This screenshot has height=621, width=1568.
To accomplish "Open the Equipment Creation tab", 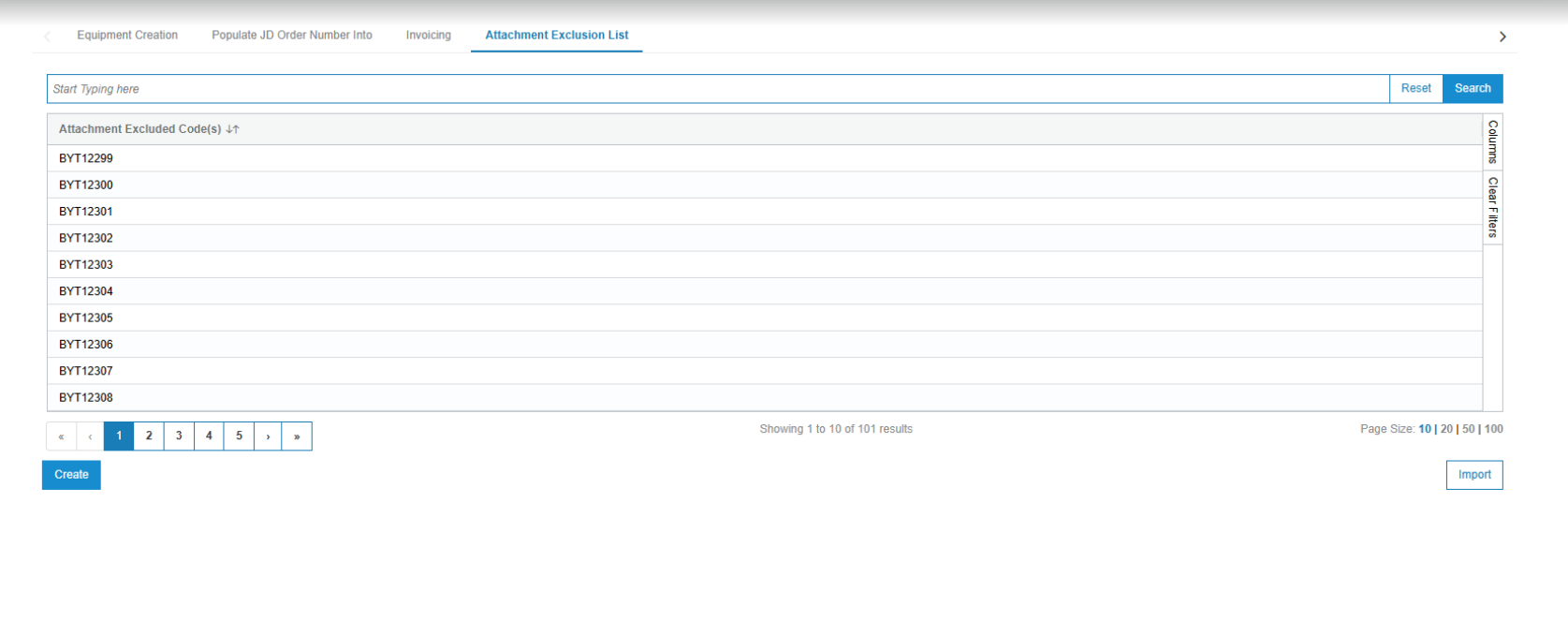I will tap(127, 36).
